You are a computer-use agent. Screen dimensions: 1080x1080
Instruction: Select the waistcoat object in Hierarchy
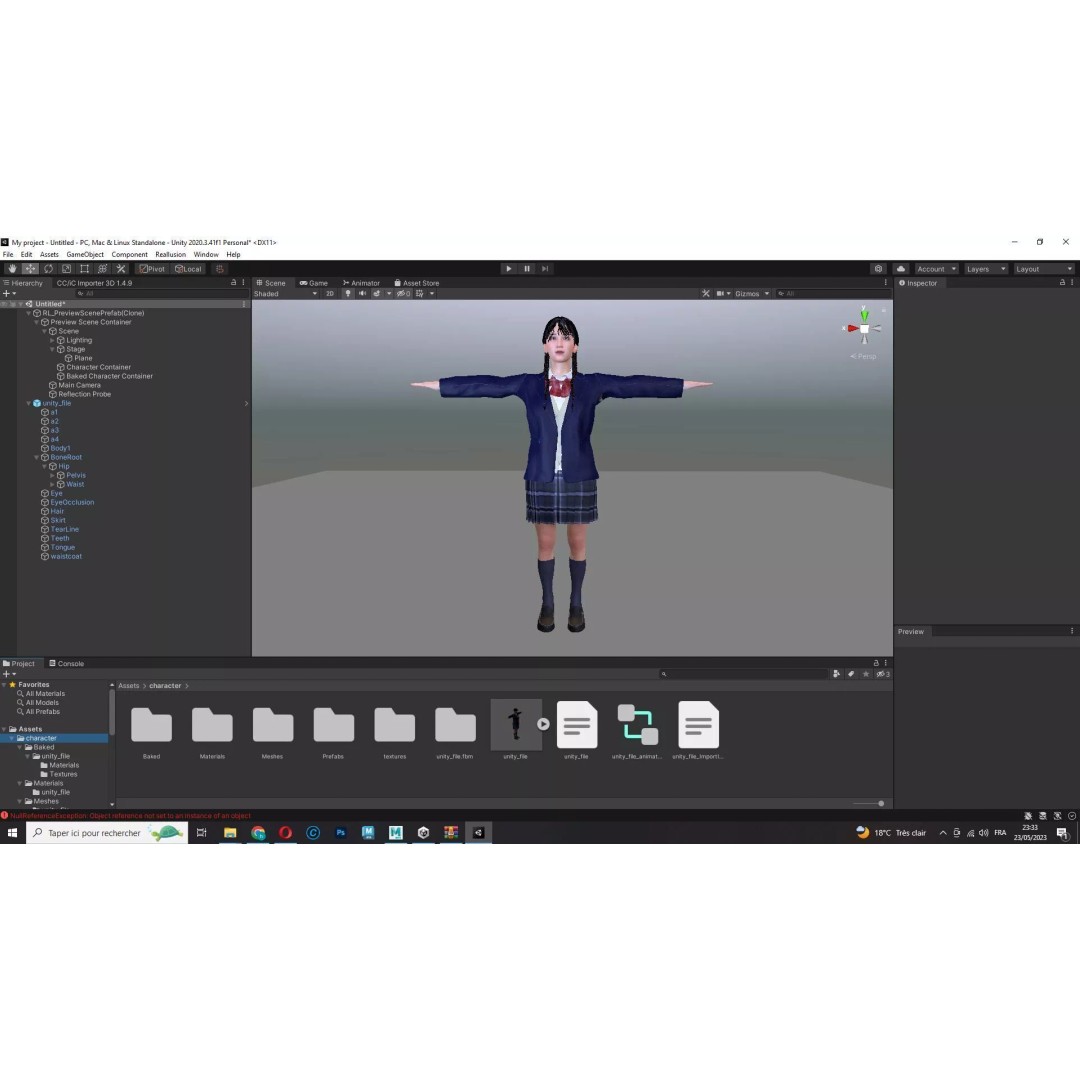pyautogui.click(x=66, y=557)
